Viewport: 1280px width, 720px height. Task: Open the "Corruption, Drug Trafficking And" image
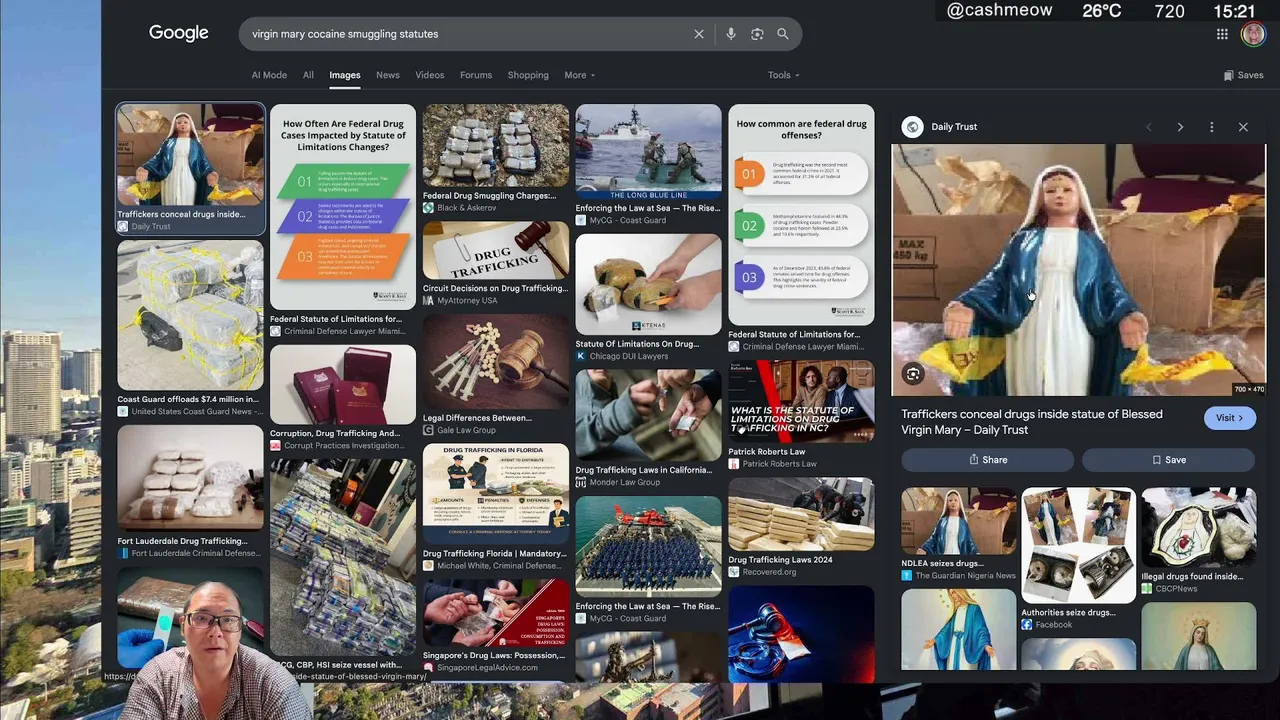343,385
